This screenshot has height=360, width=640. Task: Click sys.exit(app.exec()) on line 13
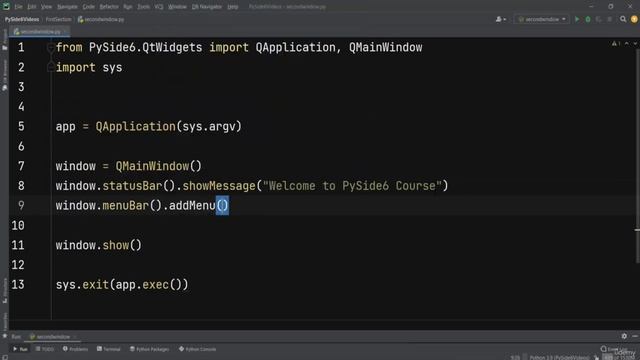click(122, 284)
